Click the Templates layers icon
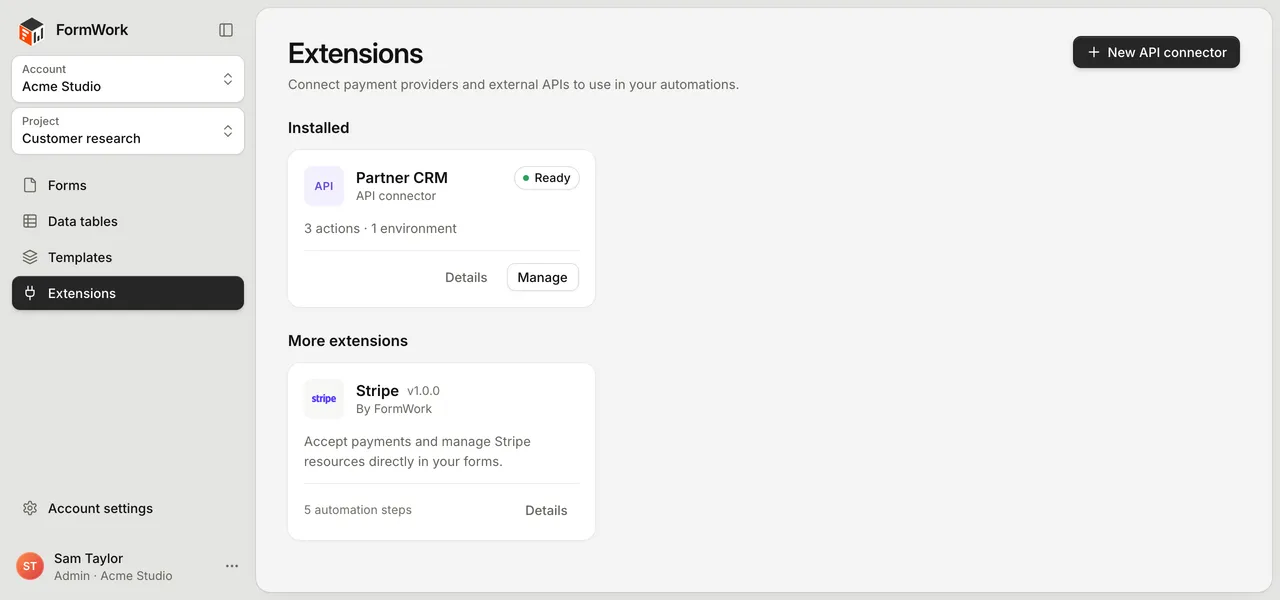1280x600 pixels. point(30,257)
